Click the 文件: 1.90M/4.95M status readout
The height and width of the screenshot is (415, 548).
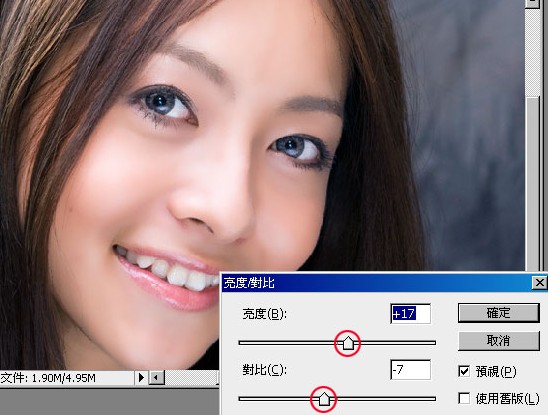pyautogui.click(x=48, y=378)
